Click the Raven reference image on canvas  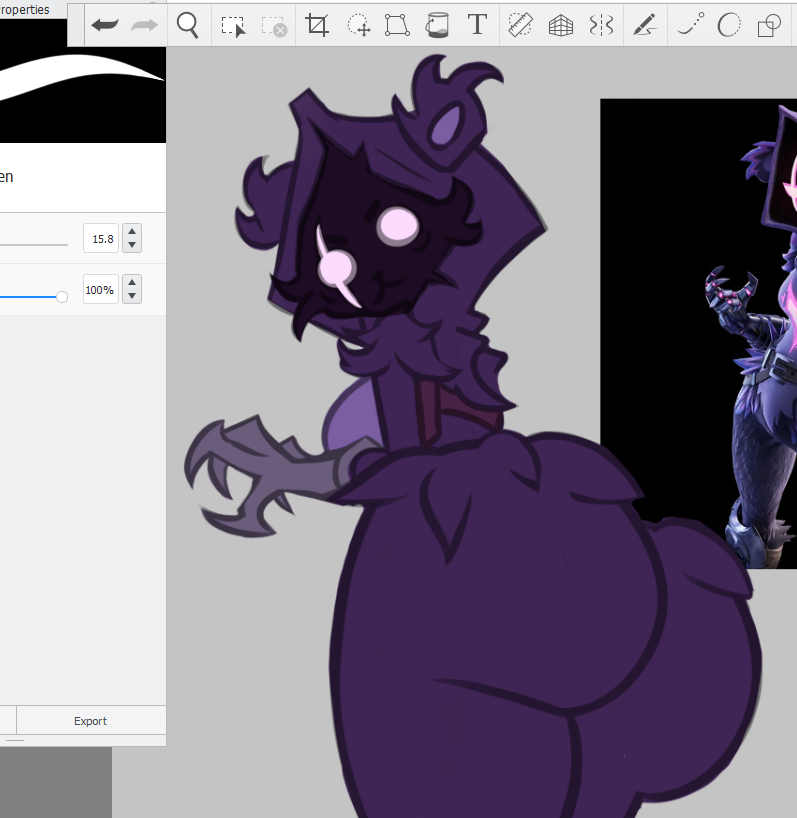[x=698, y=333]
